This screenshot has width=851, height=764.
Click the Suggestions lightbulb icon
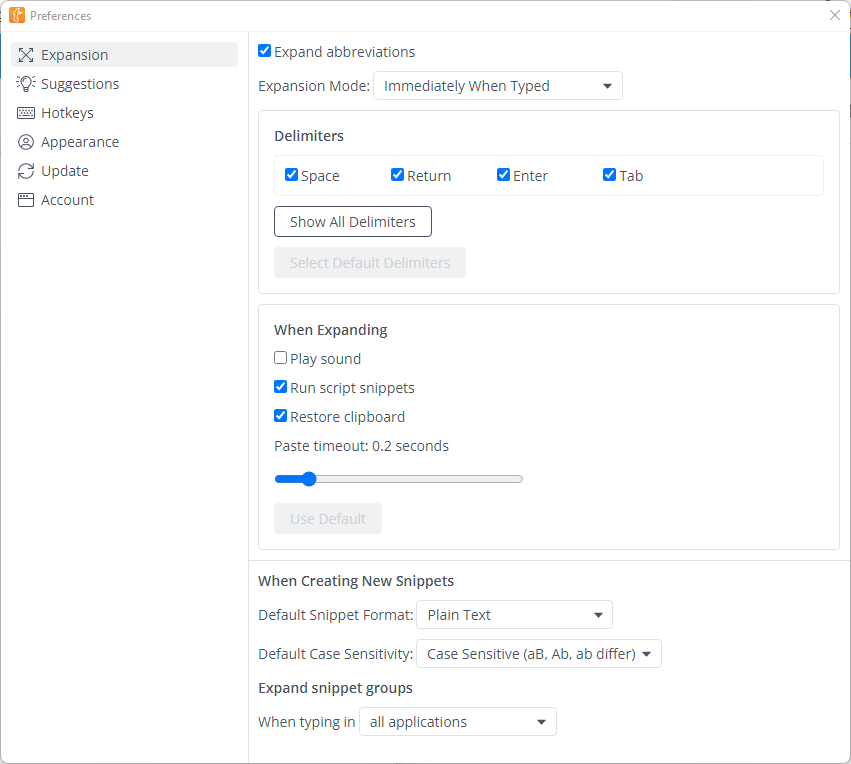click(26, 84)
